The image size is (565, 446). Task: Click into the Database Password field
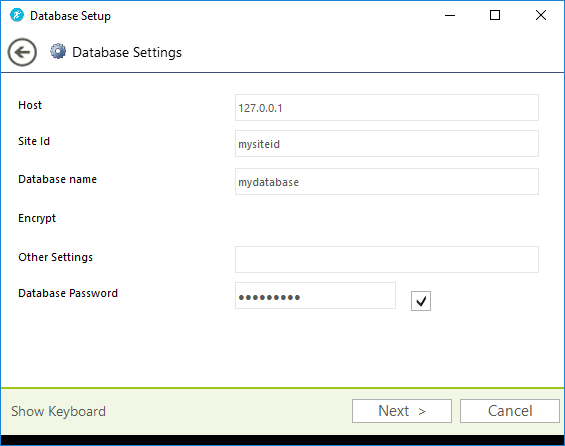315,295
